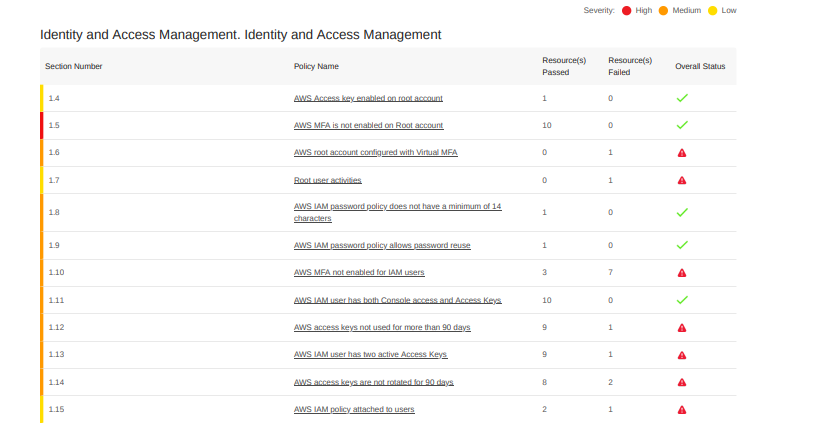Click the red warning icon for section 1.6
815x423 pixels.
click(x=682, y=153)
